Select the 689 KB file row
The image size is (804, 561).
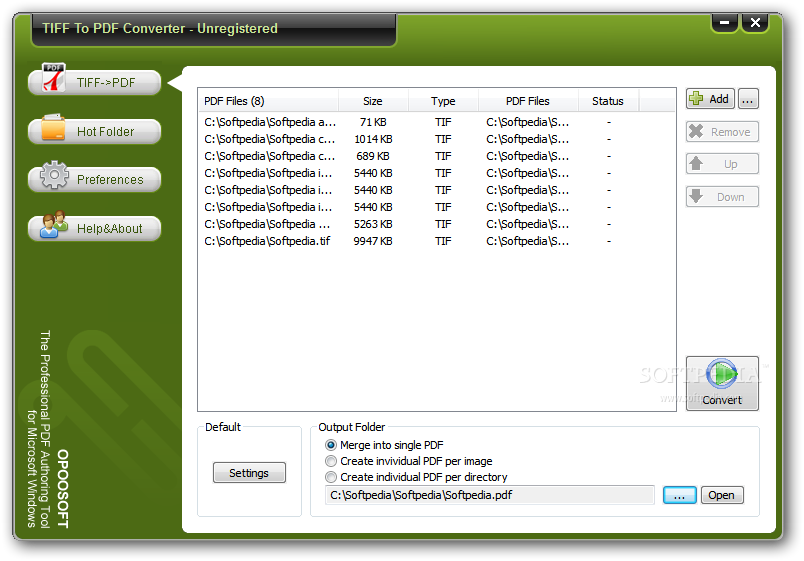click(437, 156)
